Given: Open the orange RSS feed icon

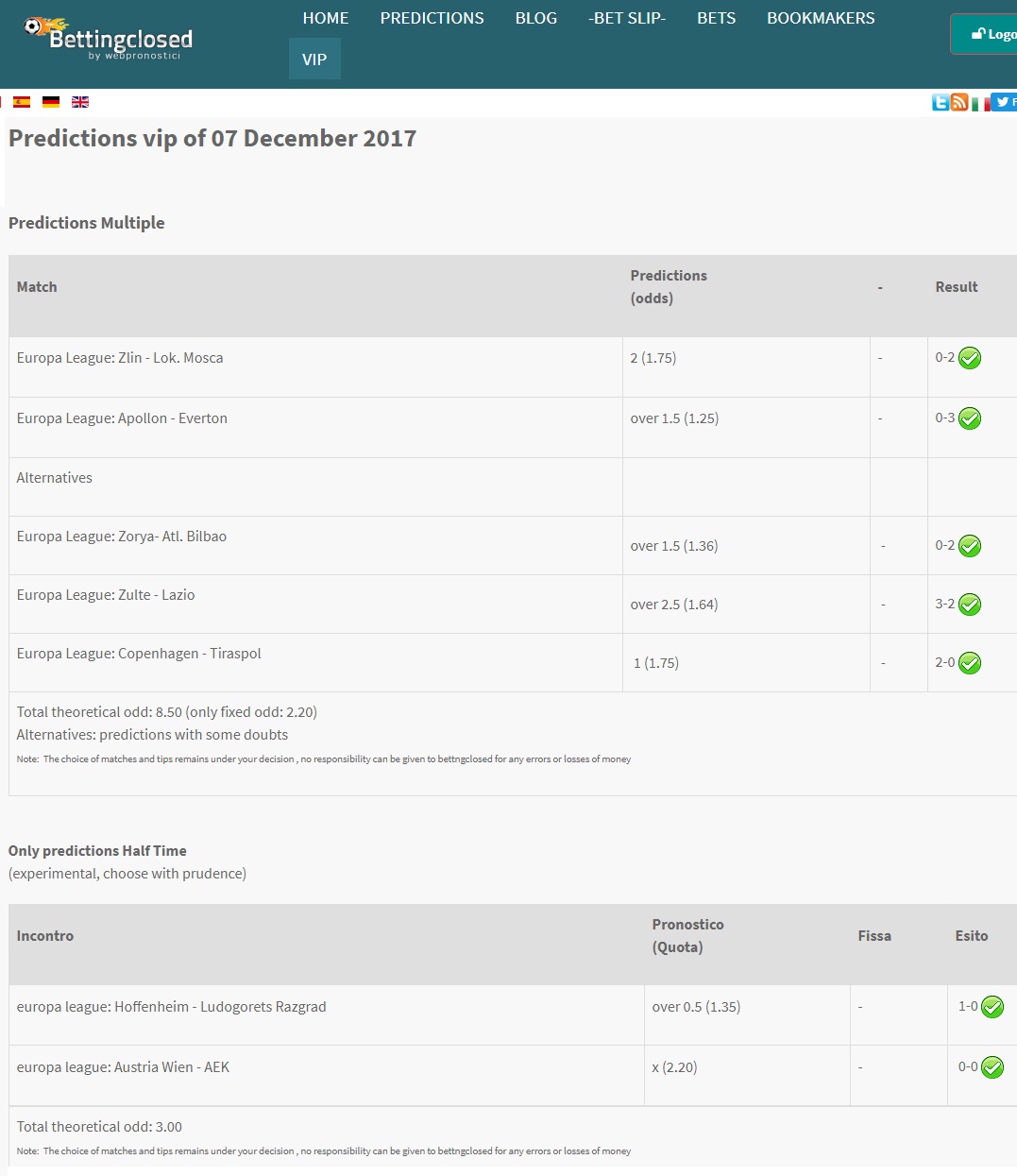Looking at the screenshot, I should click(x=959, y=102).
